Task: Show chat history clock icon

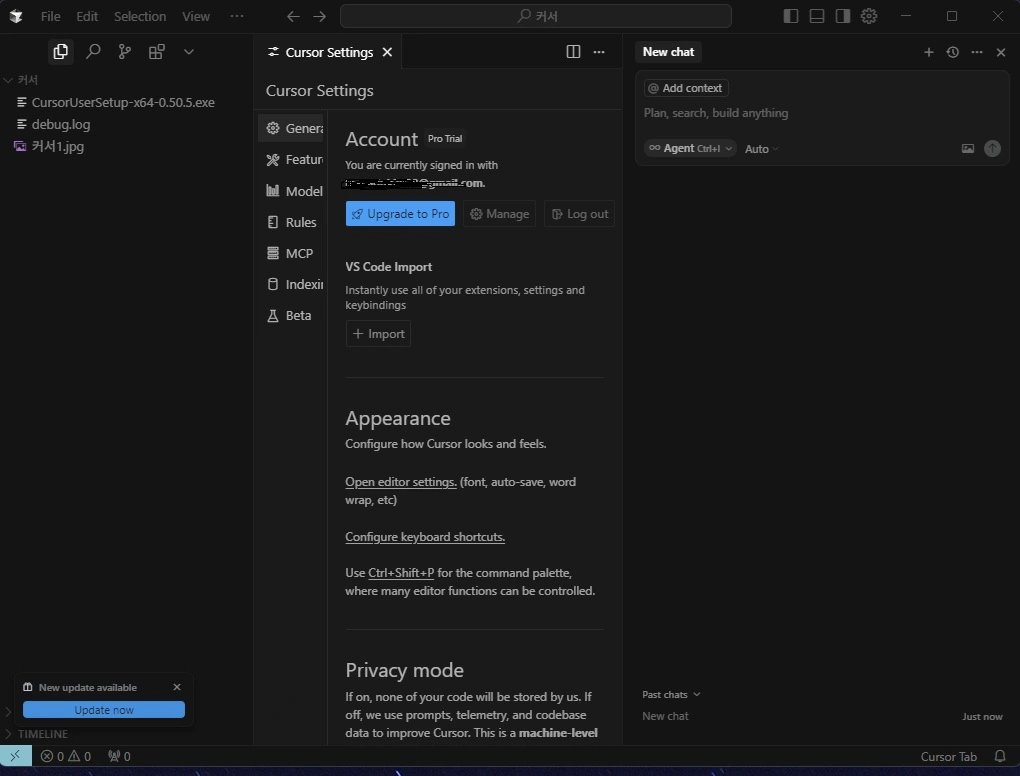Action: [952, 52]
